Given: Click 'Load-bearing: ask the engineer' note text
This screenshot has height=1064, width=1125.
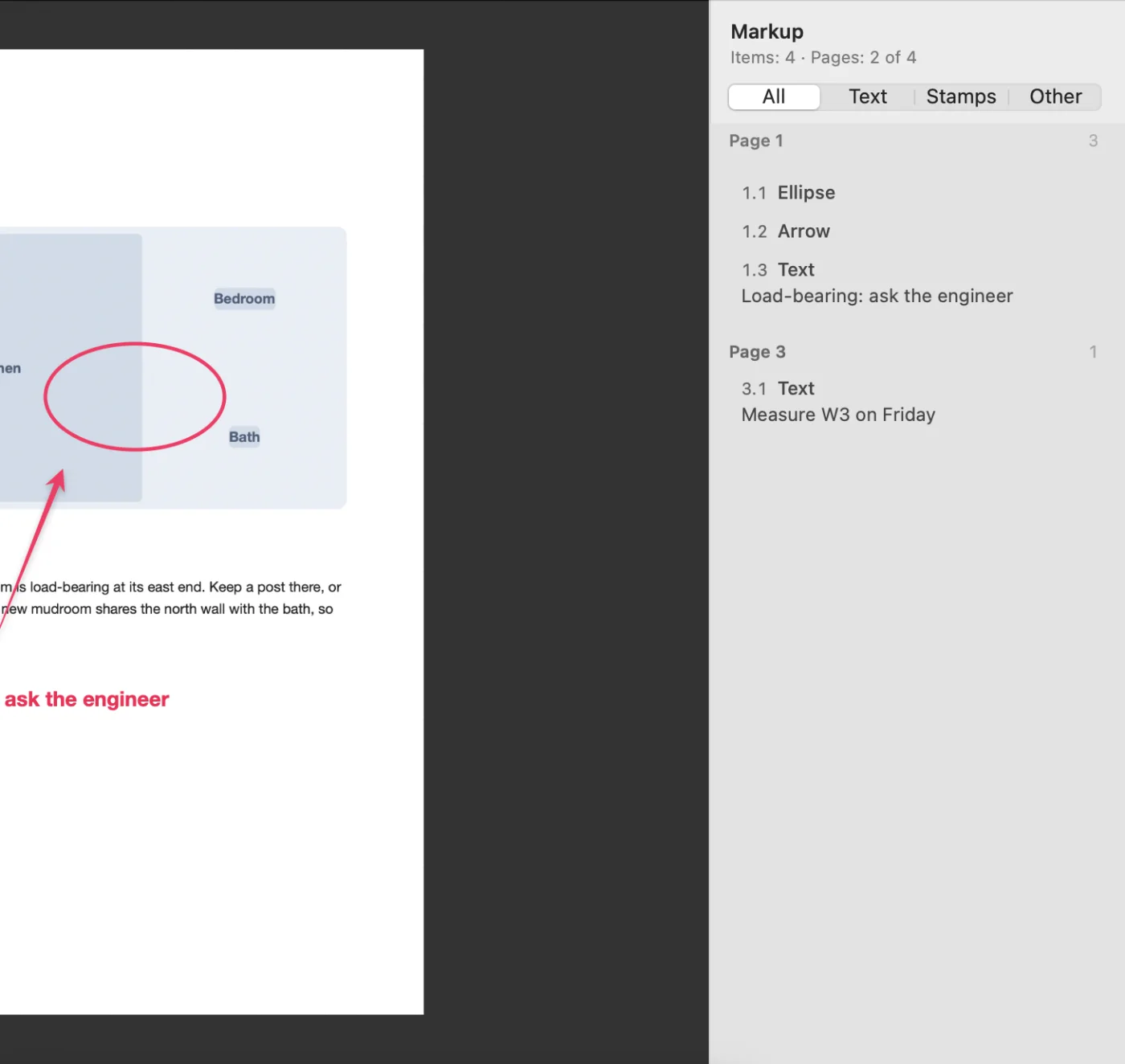Looking at the screenshot, I should tap(877, 296).
